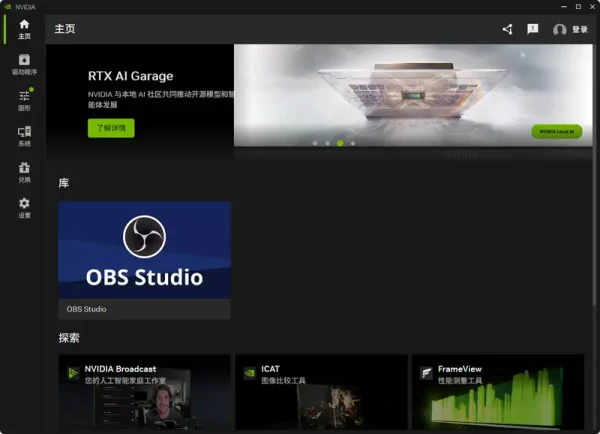The image size is (600, 434).
Task: Click the NVIDIA Local AI banner button
Action: pyautogui.click(x=557, y=131)
